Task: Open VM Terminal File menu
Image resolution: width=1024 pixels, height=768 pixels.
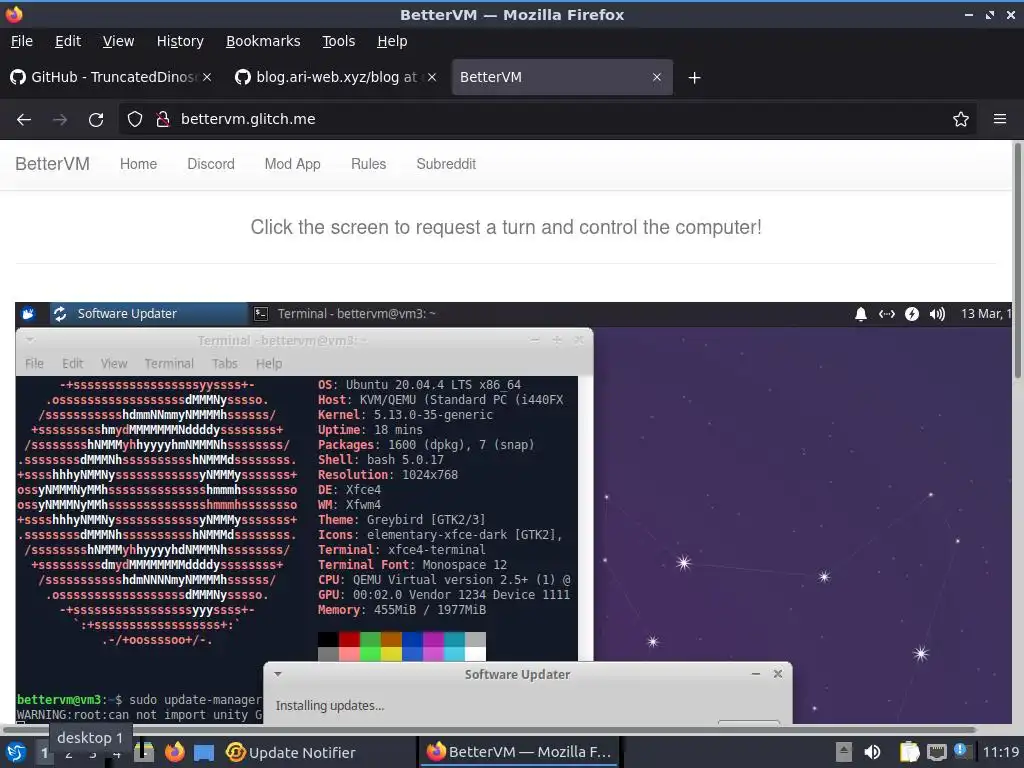Action: point(34,363)
